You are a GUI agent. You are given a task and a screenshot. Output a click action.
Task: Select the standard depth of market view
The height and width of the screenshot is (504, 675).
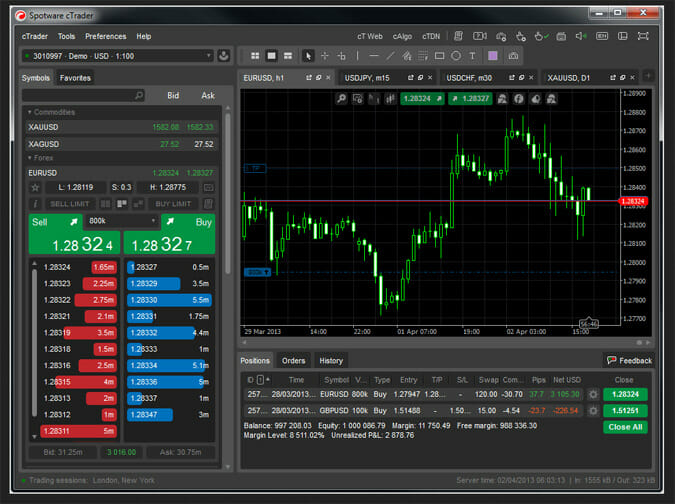click(x=105, y=204)
